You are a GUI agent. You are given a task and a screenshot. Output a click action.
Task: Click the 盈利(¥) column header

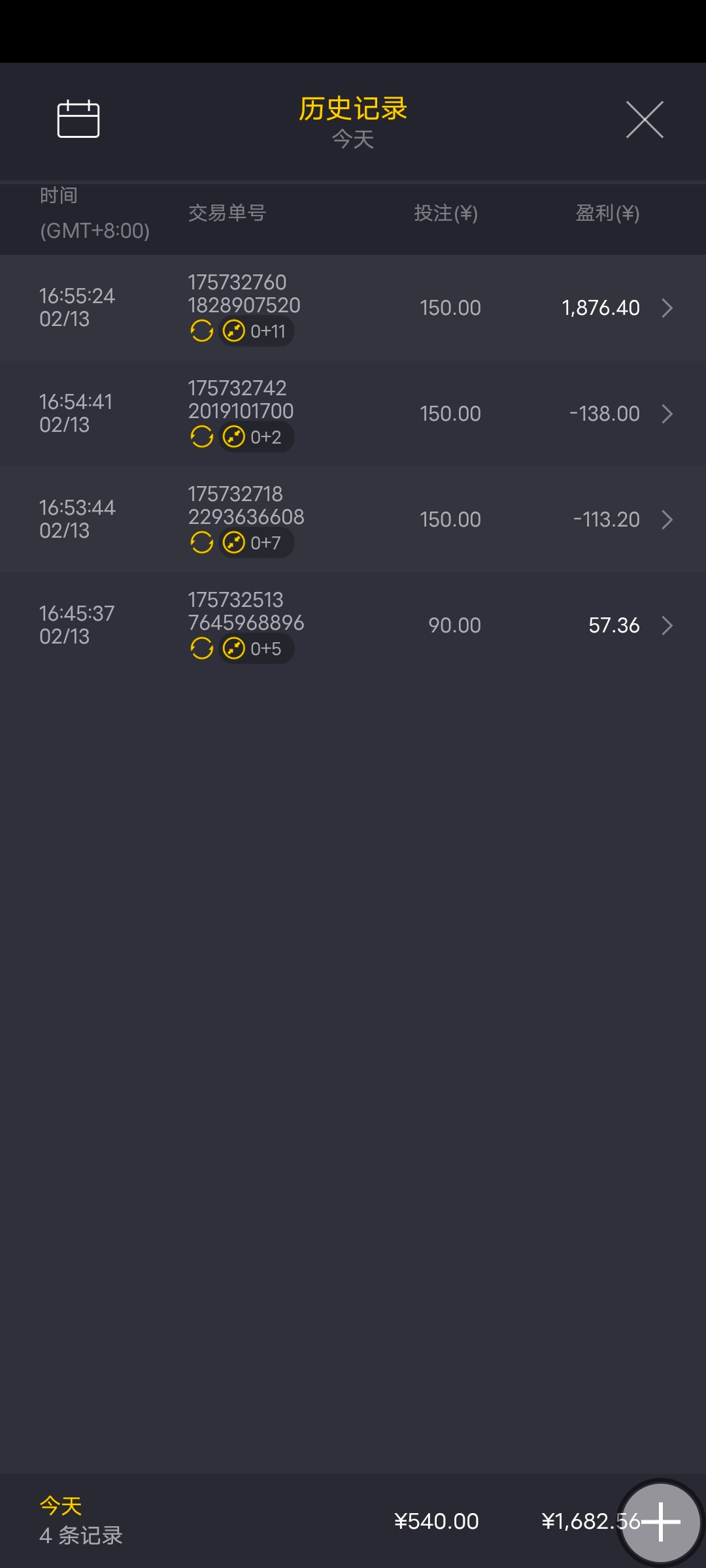(607, 213)
